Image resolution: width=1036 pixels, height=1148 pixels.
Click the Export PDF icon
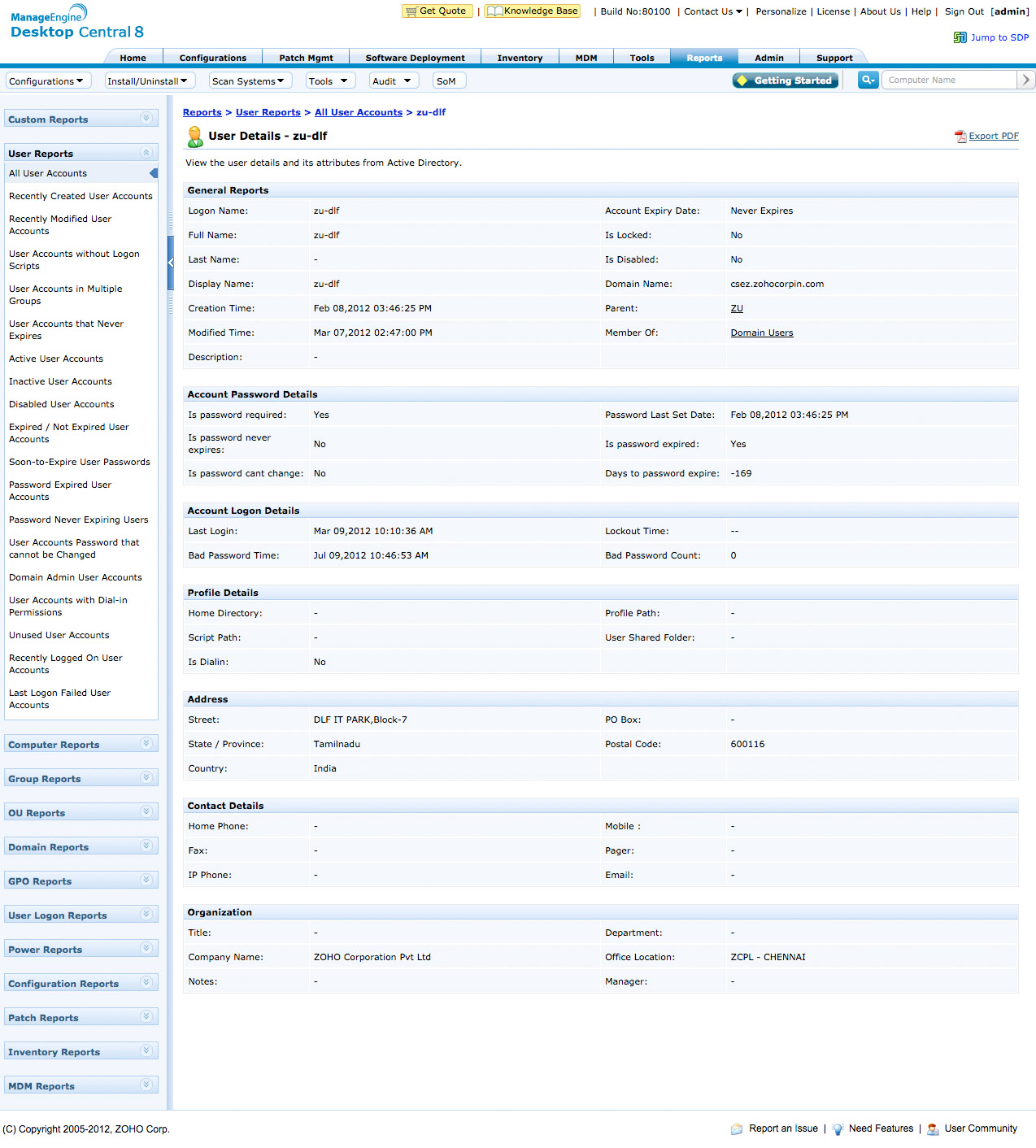pos(960,137)
